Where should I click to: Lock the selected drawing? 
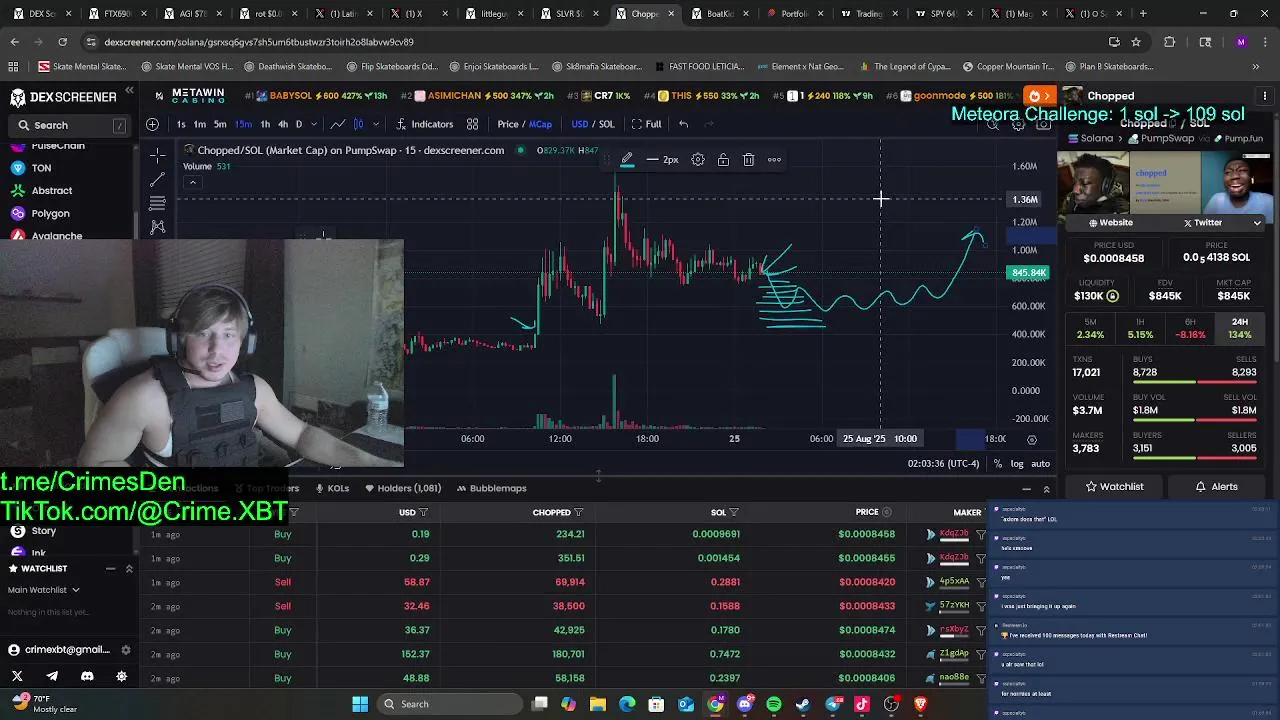(723, 160)
